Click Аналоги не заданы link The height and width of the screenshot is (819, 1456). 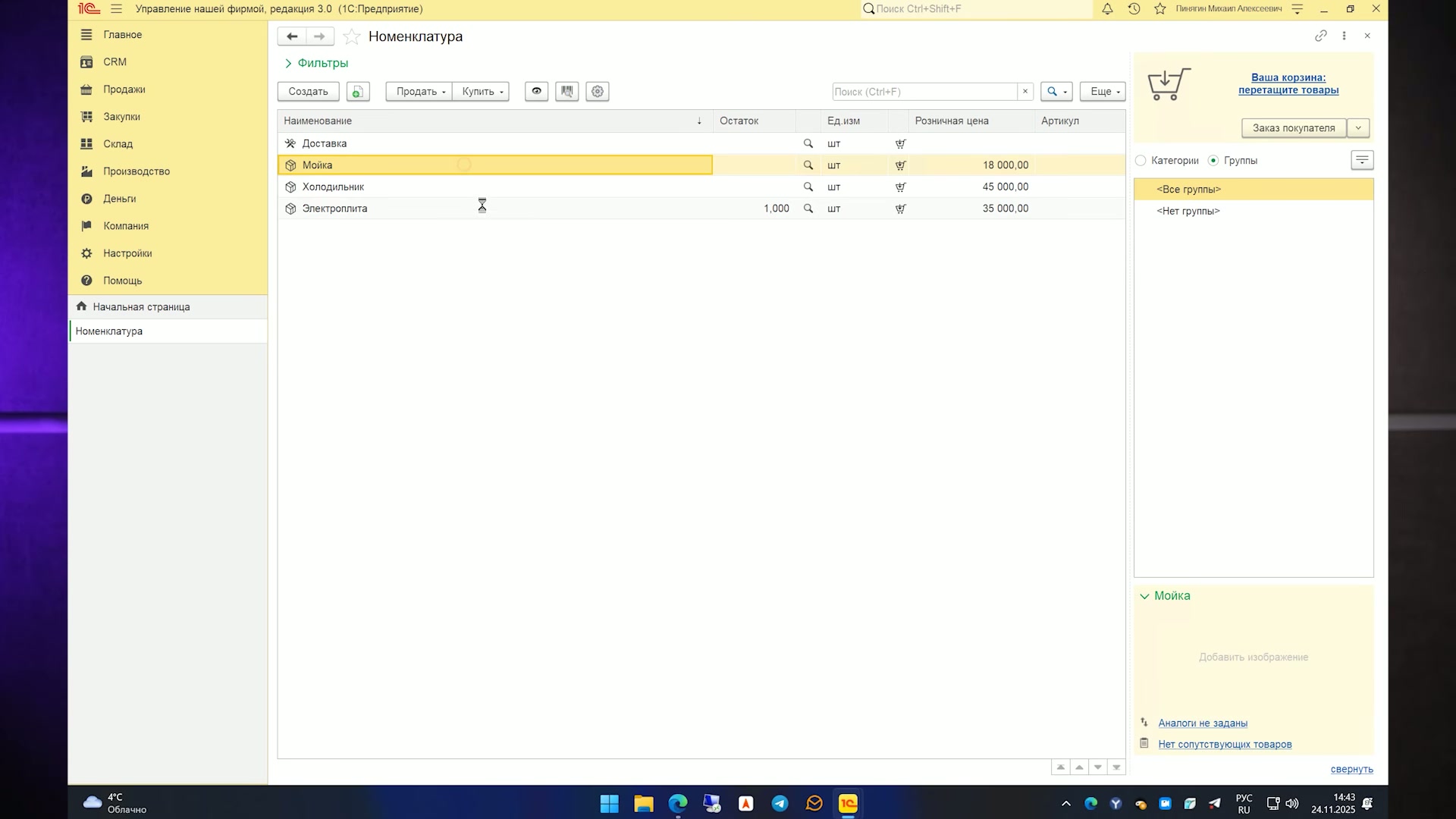tap(1203, 723)
